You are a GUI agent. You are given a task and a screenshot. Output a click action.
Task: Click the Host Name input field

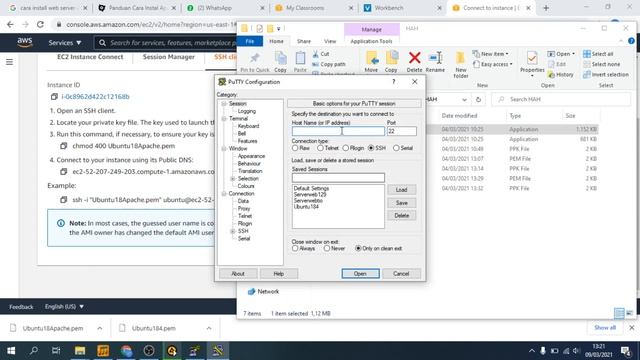pos(338,131)
